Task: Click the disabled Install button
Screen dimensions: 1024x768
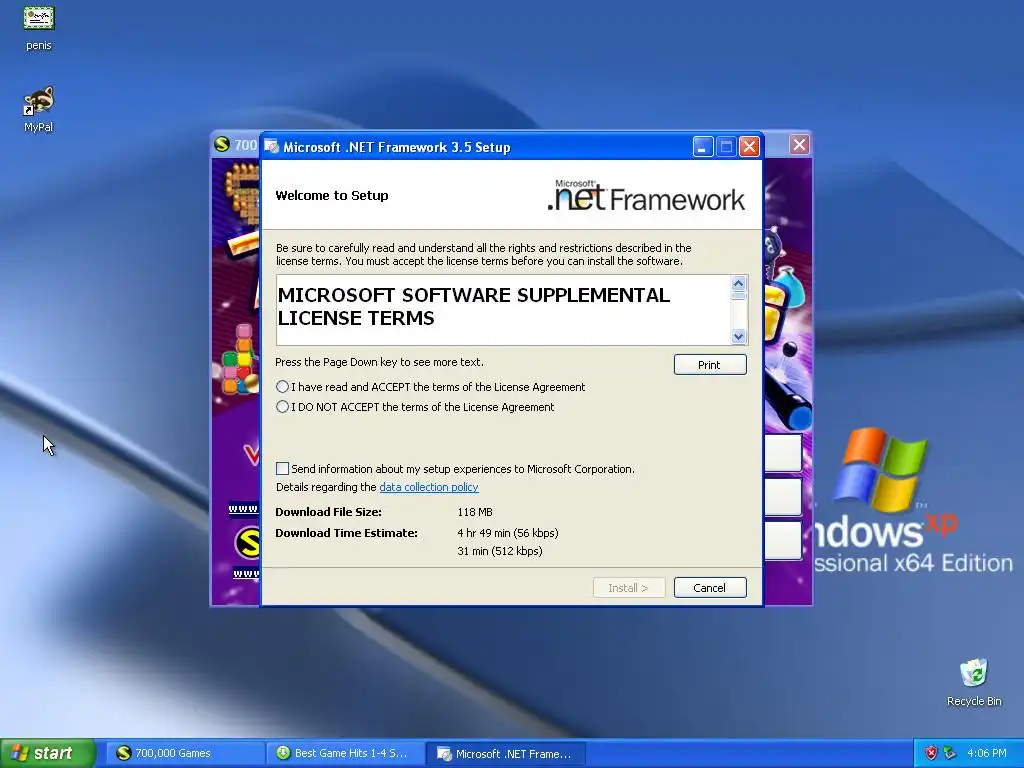Action: [x=629, y=588]
